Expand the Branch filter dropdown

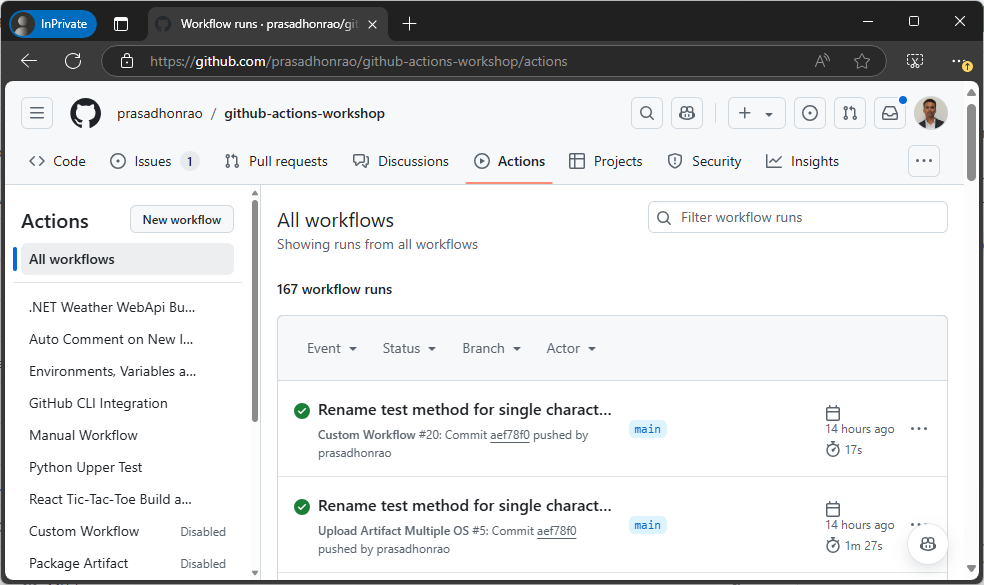[x=491, y=348]
